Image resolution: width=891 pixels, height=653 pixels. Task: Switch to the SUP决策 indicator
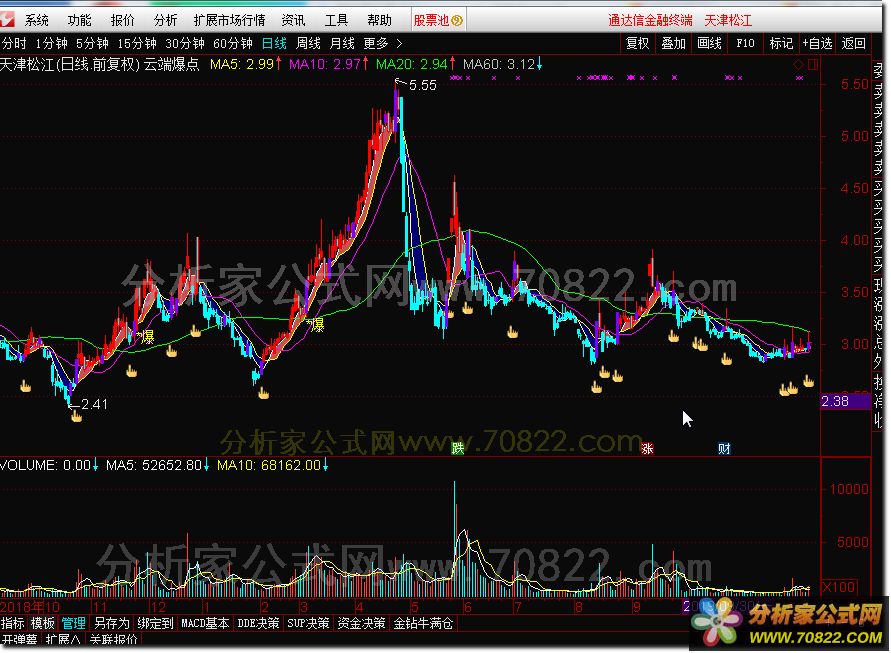[308, 623]
